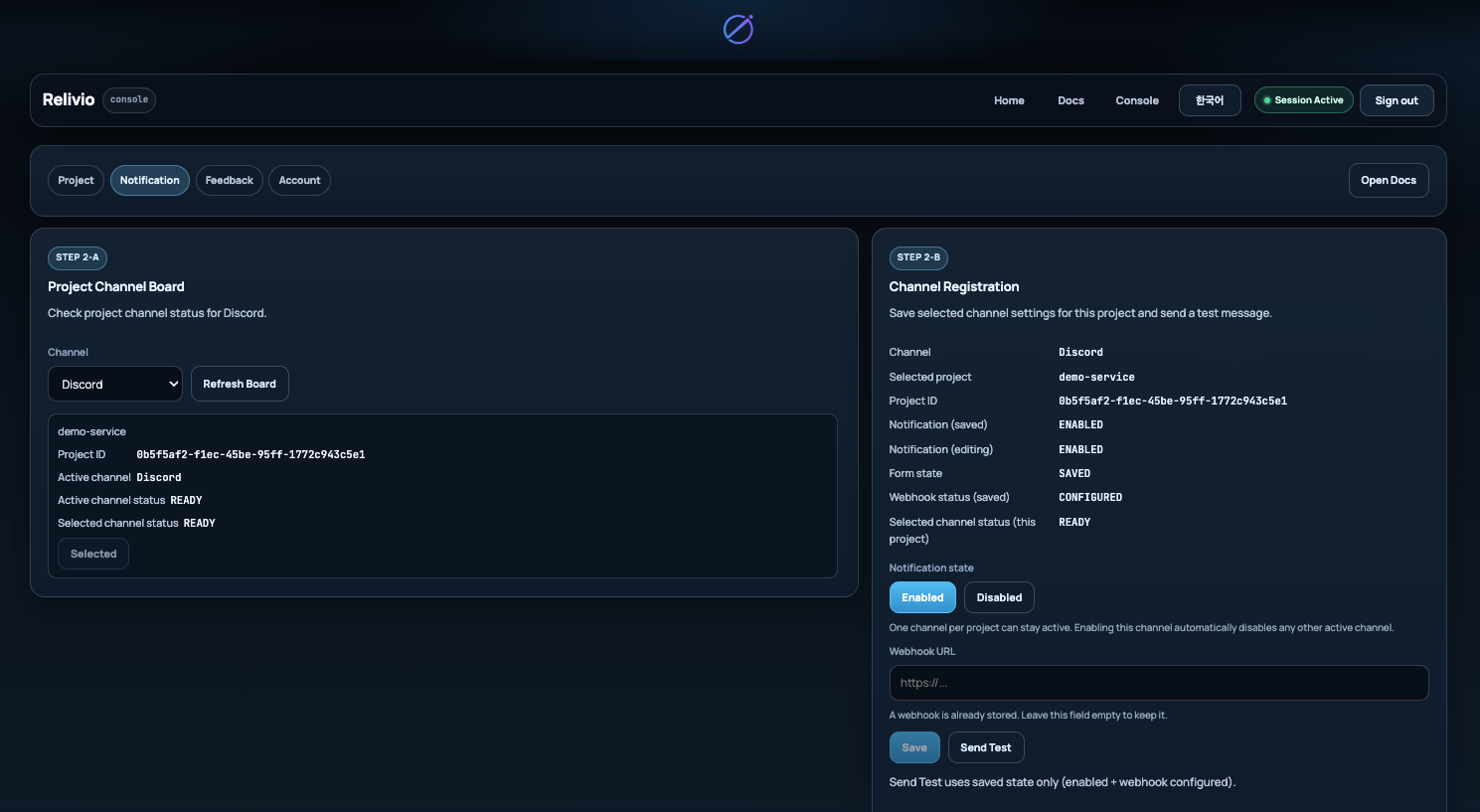
Task: Click the green Session Active indicator
Action: 1303,99
